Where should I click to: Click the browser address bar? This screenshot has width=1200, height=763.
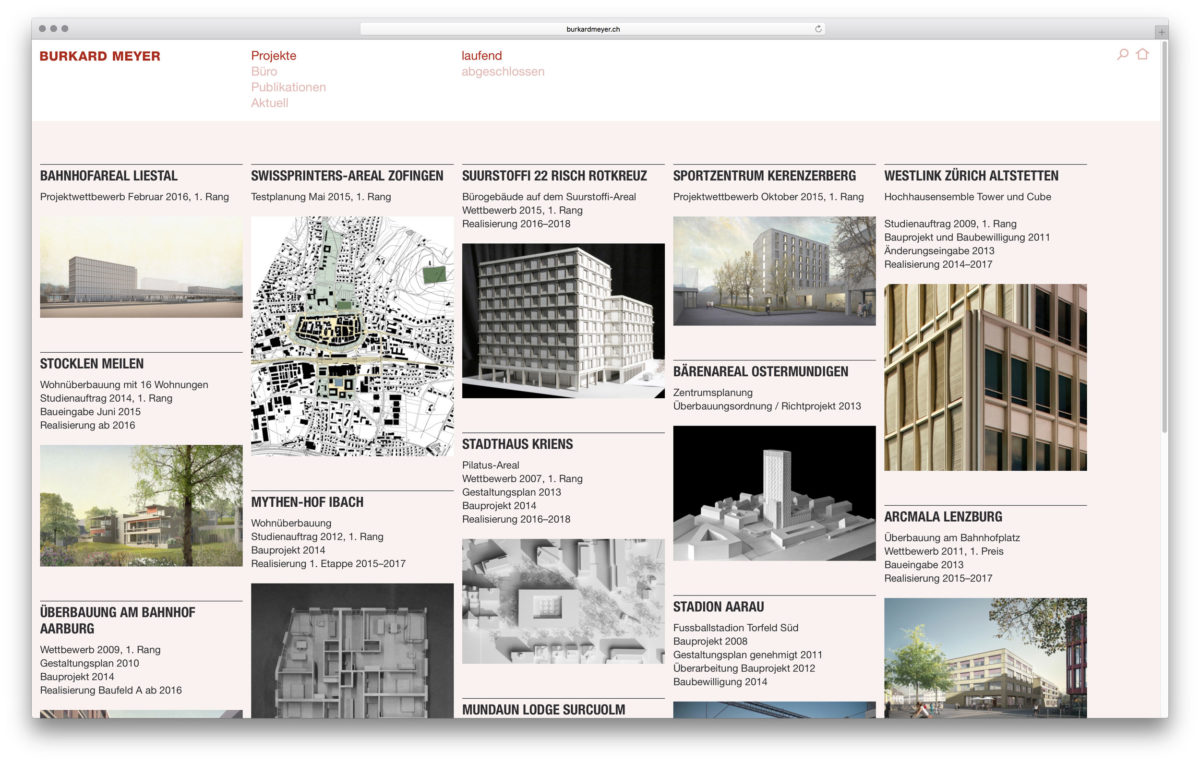pos(592,29)
